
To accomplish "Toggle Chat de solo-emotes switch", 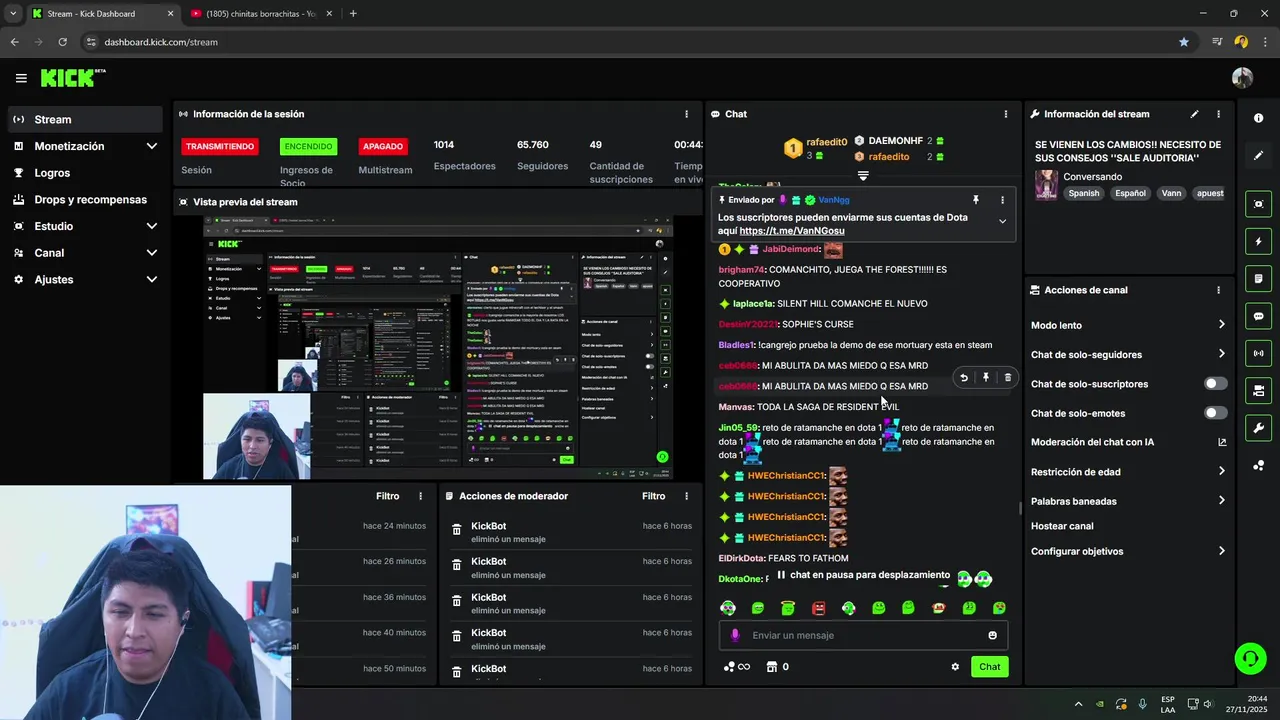I will pyautogui.click(x=1216, y=413).
